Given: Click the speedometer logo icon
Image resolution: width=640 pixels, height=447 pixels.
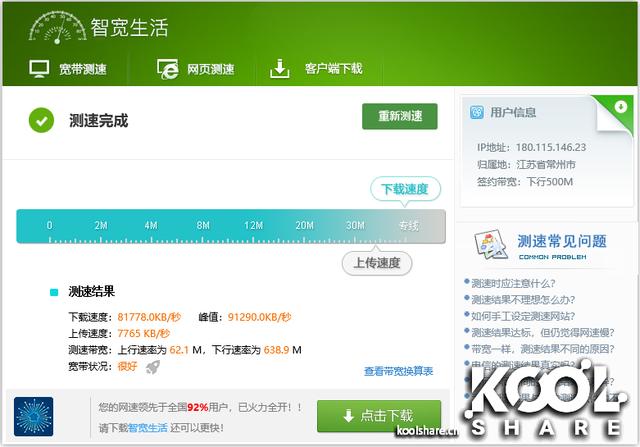Looking at the screenshot, I should tap(58, 27).
